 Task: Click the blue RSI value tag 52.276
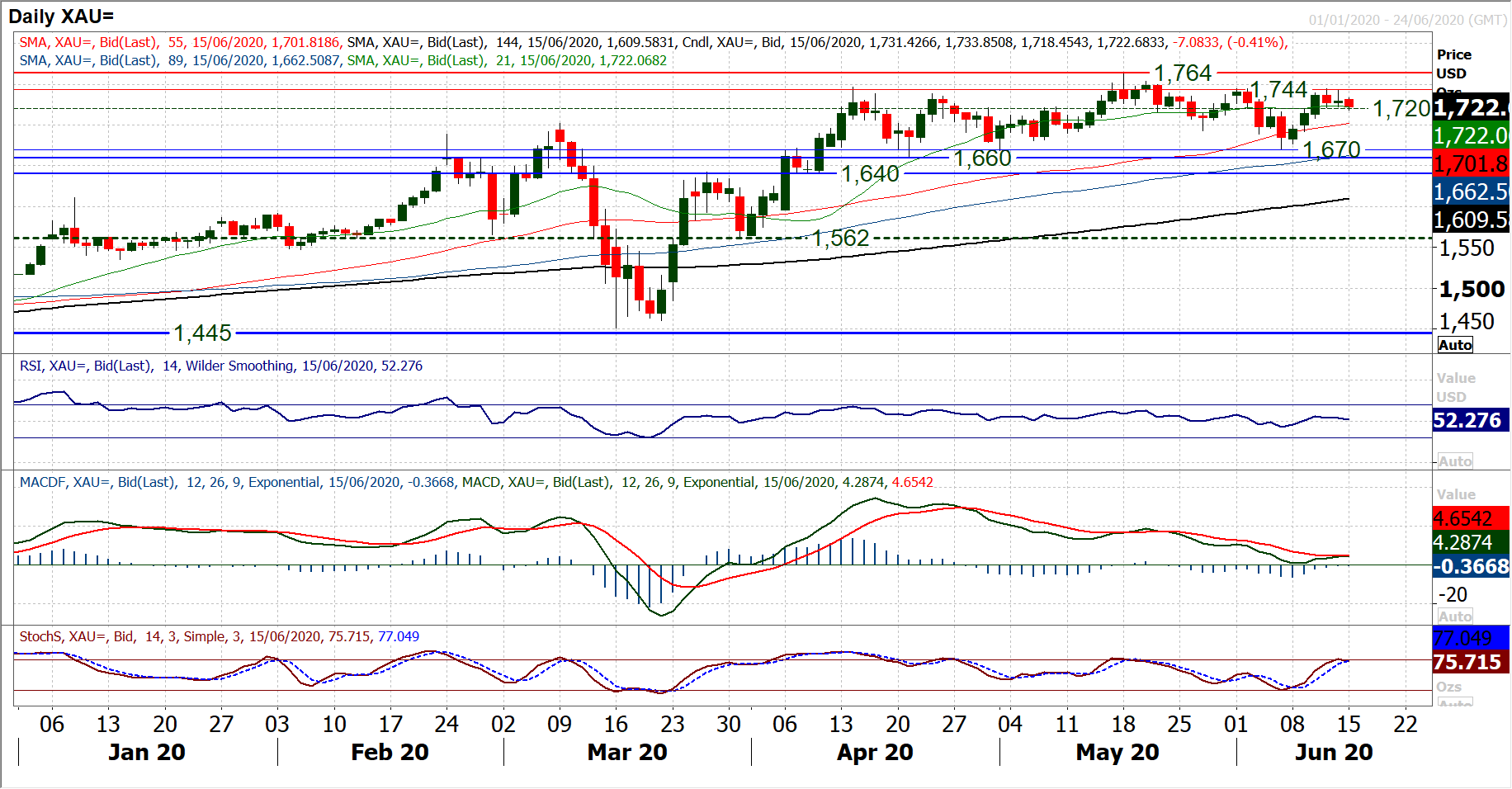[1470, 420]
